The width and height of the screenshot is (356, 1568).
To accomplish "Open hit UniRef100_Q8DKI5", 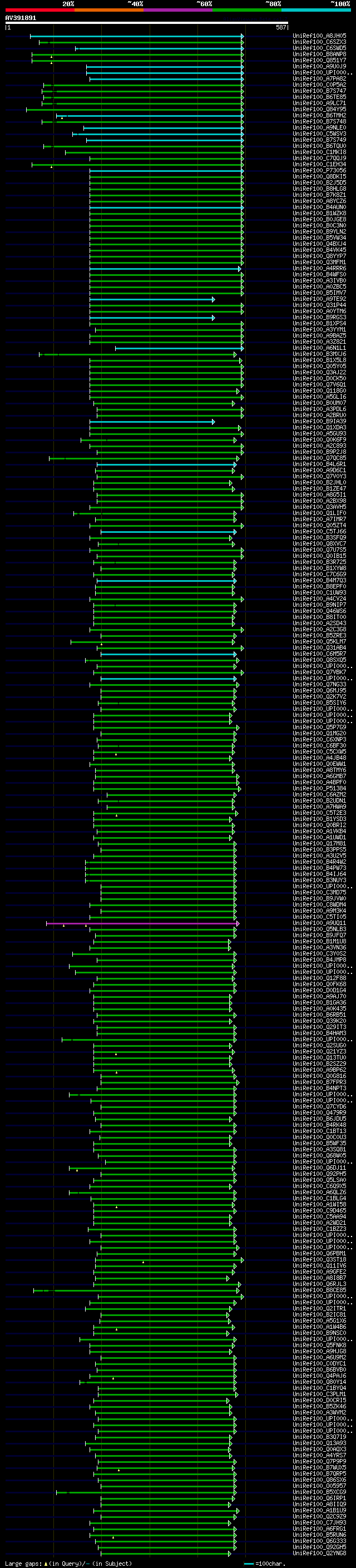I will (319, 176).
